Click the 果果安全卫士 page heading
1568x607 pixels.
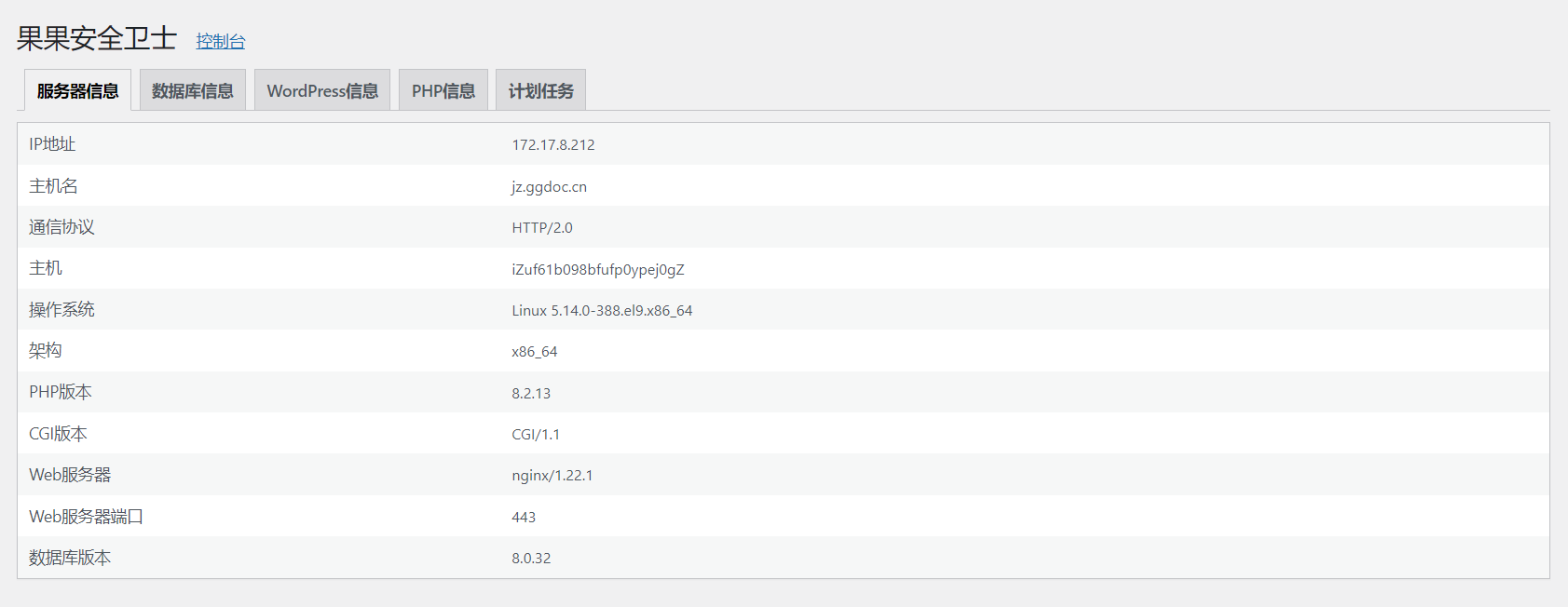click(x=97, y=38)
